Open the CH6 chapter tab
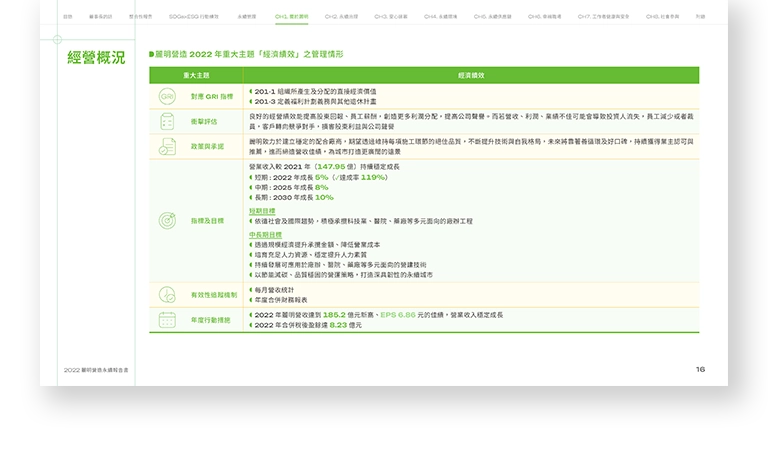 pyautogui.click(x=545, y=17)
